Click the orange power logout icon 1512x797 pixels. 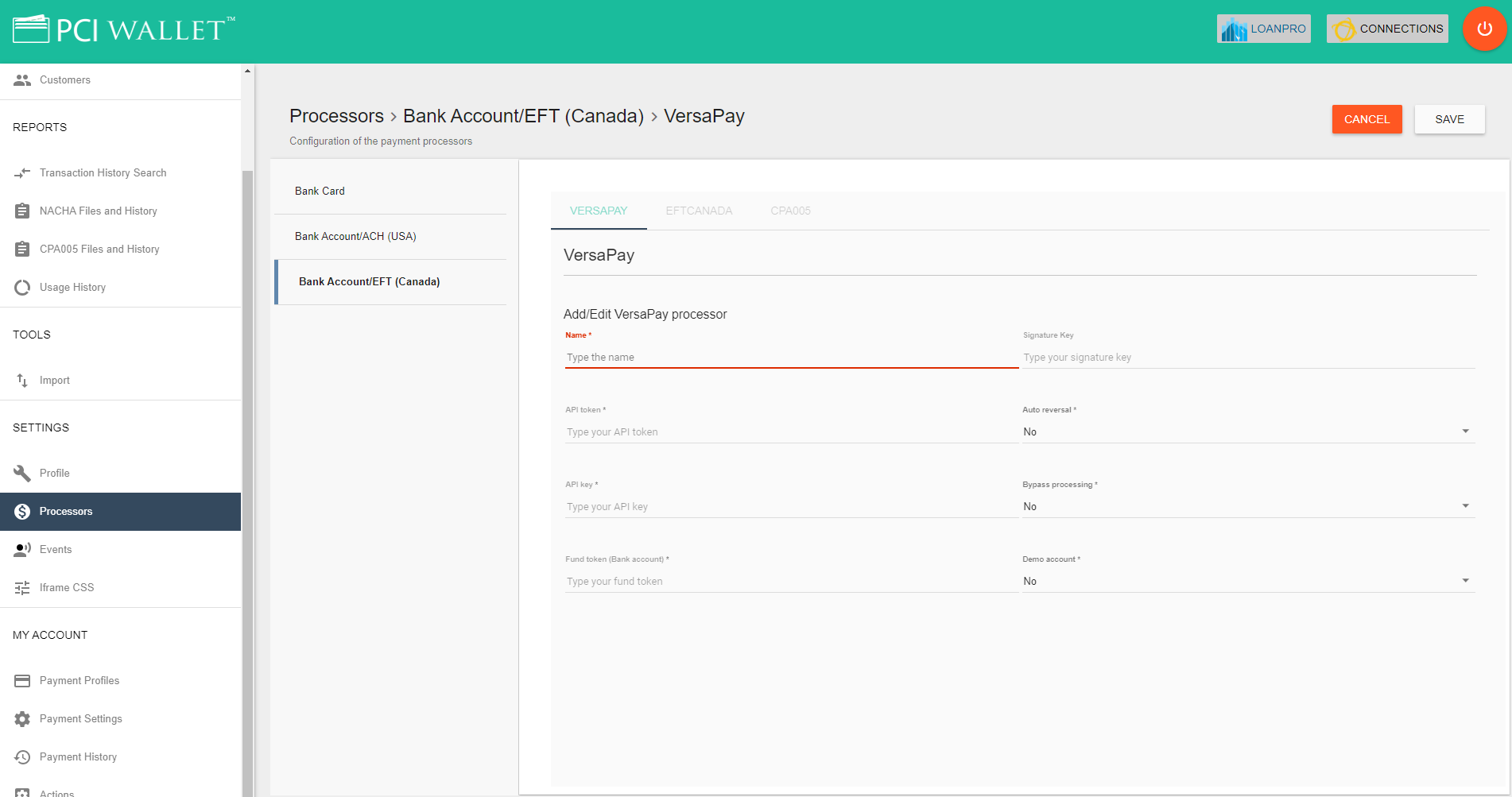1484,29
